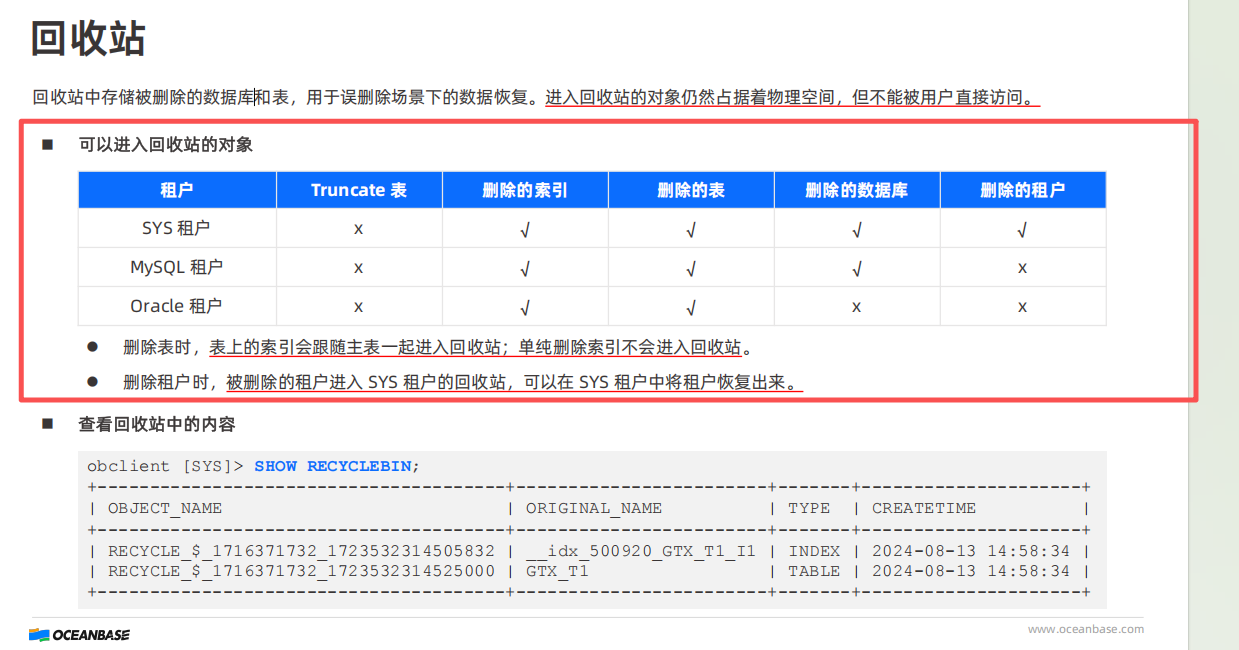Select the 删除的租户 column header
Viewport: 1239px width, 650px height.
tap(1022, 190)
